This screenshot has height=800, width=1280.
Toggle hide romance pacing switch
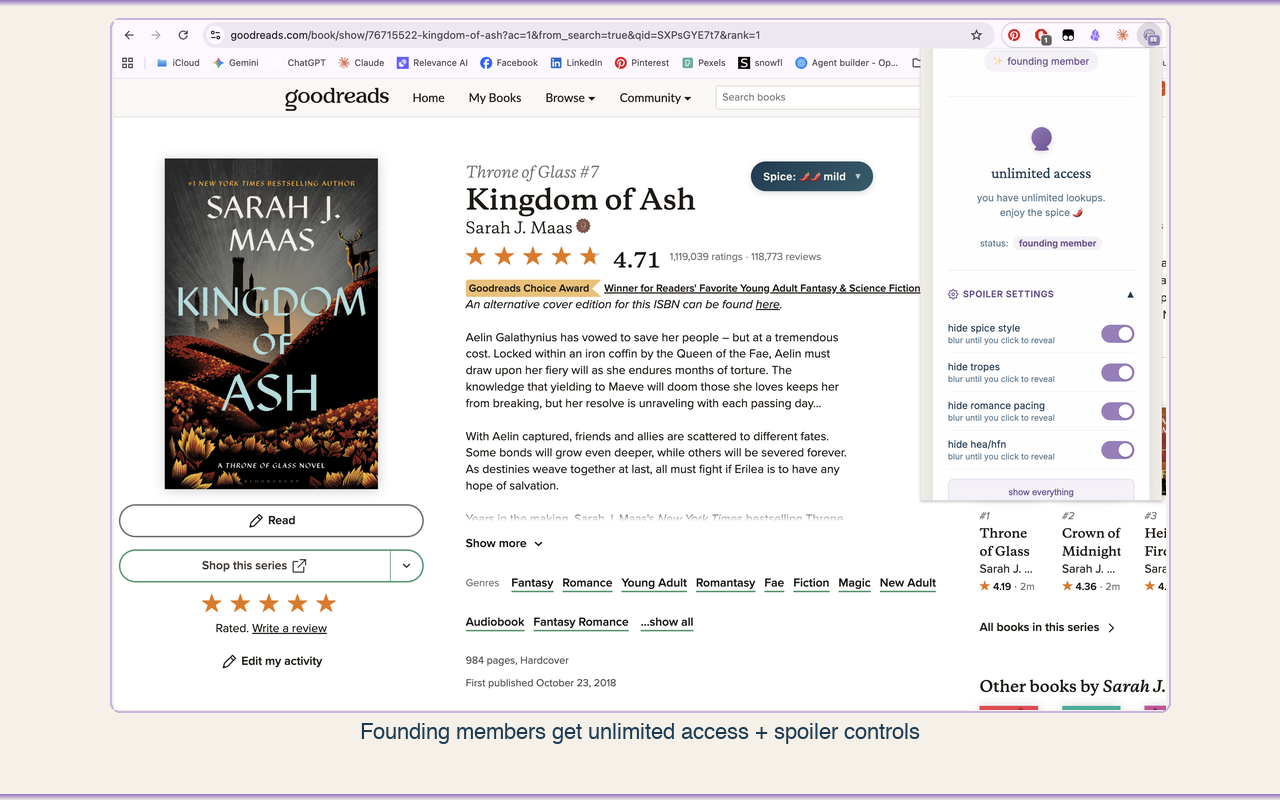pos(1118,411)
